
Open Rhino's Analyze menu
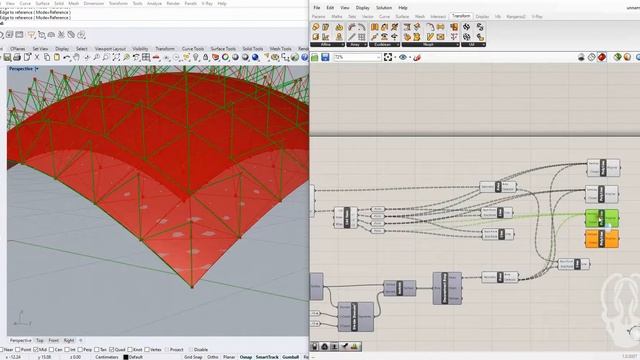click(154, 3)
